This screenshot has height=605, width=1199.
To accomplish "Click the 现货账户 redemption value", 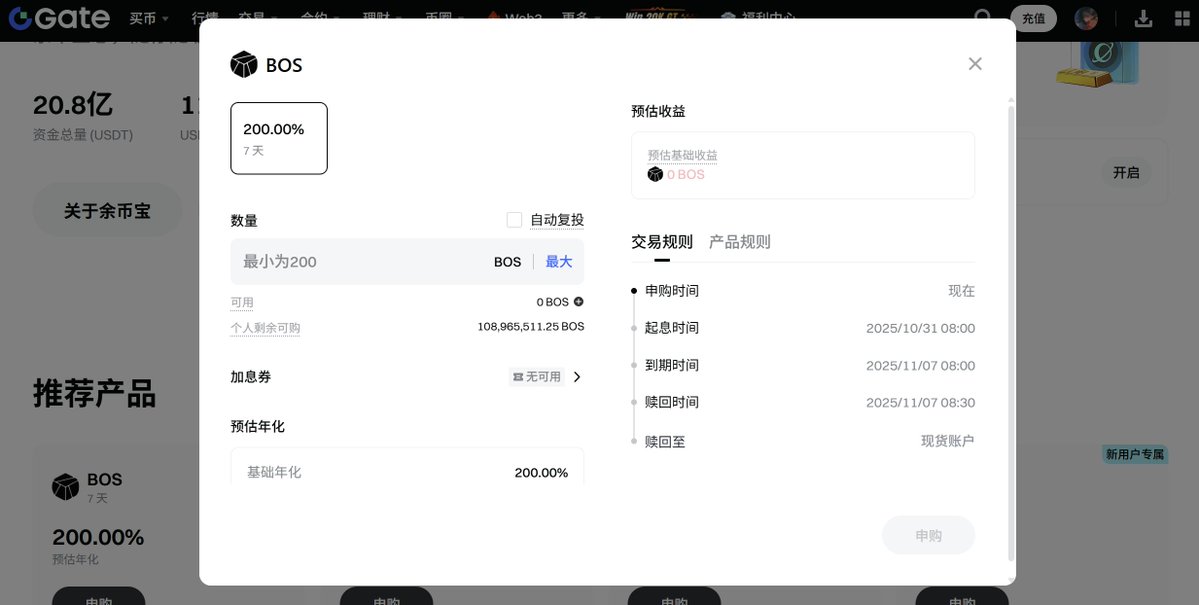I will (x=947, y=441).
